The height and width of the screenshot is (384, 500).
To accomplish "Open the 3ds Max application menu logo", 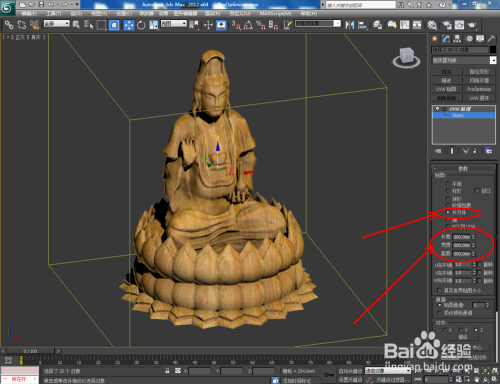I will click(7, 8).
